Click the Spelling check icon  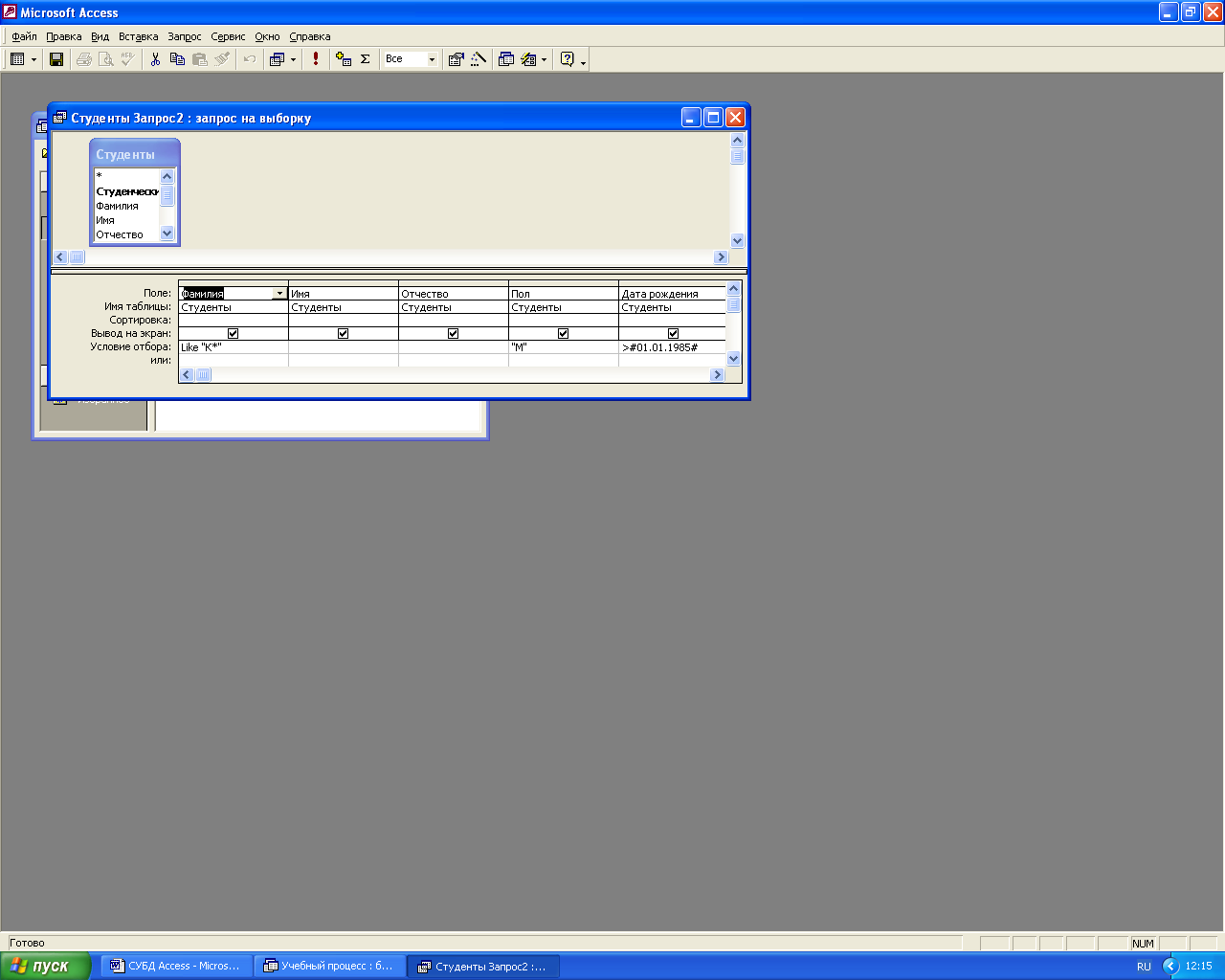pyautogui.click(x=127, y=59)
